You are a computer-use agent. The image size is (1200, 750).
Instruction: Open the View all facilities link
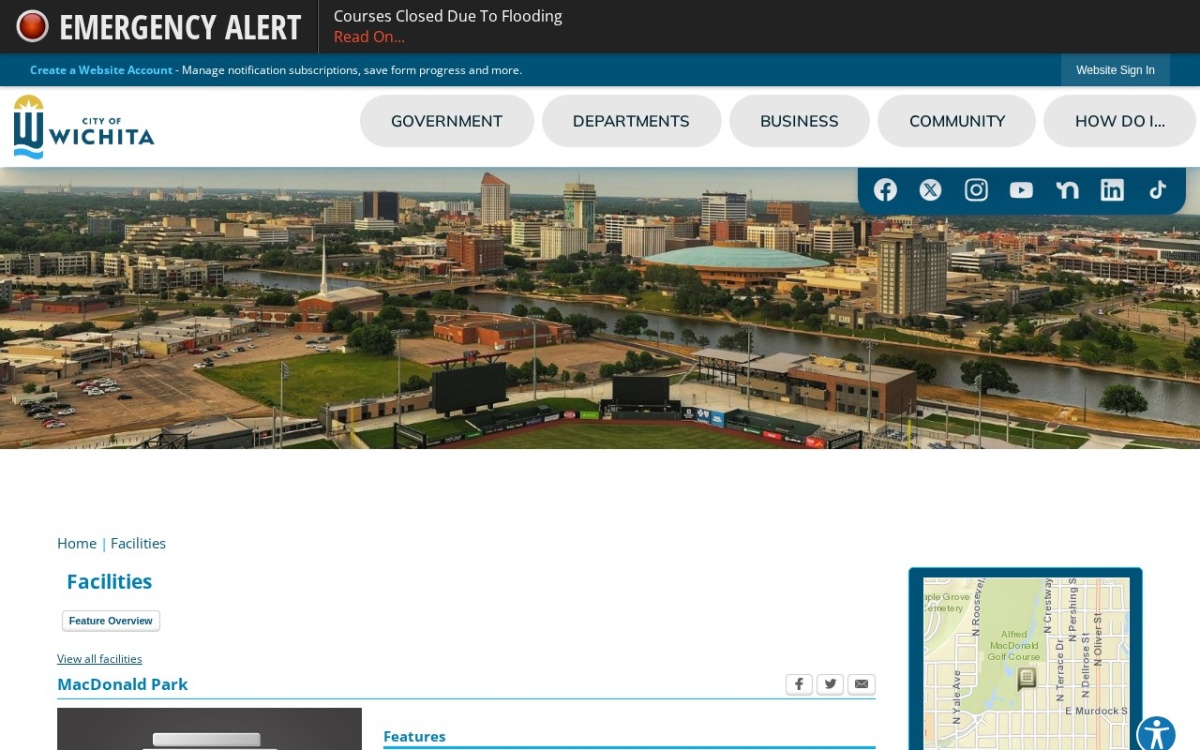pos(99,659)
